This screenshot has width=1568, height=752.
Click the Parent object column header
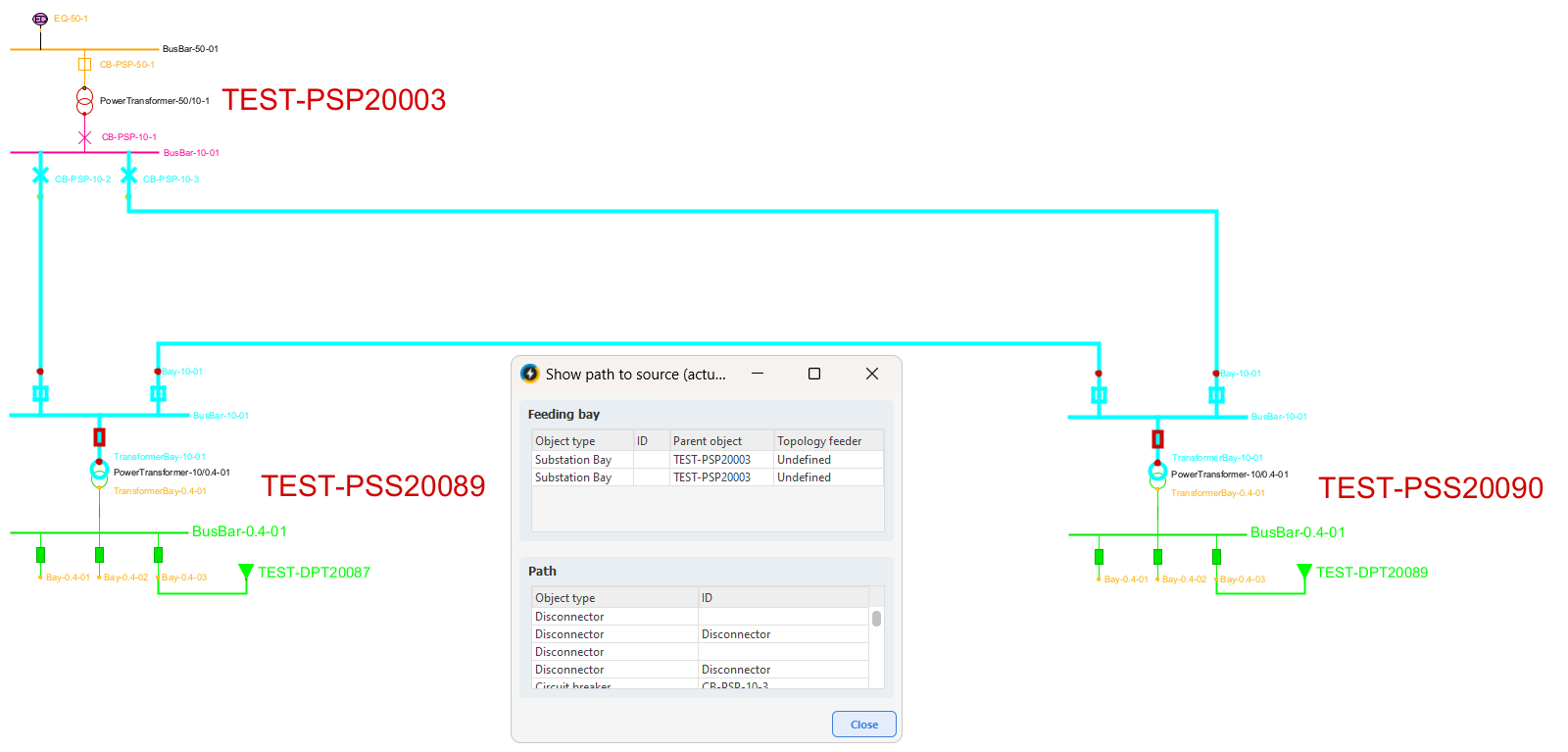tap(720, 441)
